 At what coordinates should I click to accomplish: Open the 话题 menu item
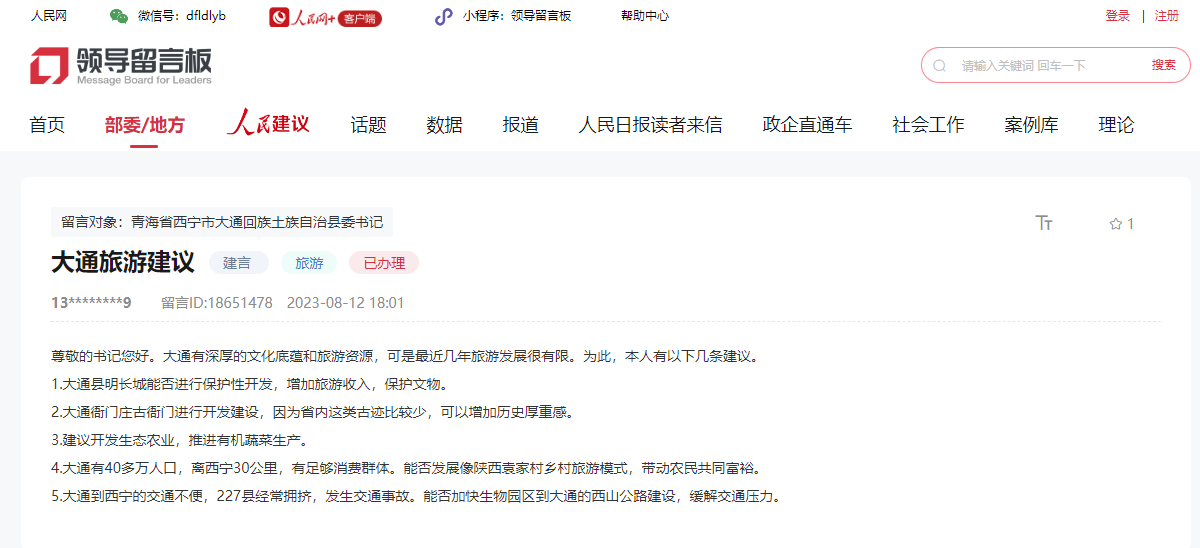point(368,125)
